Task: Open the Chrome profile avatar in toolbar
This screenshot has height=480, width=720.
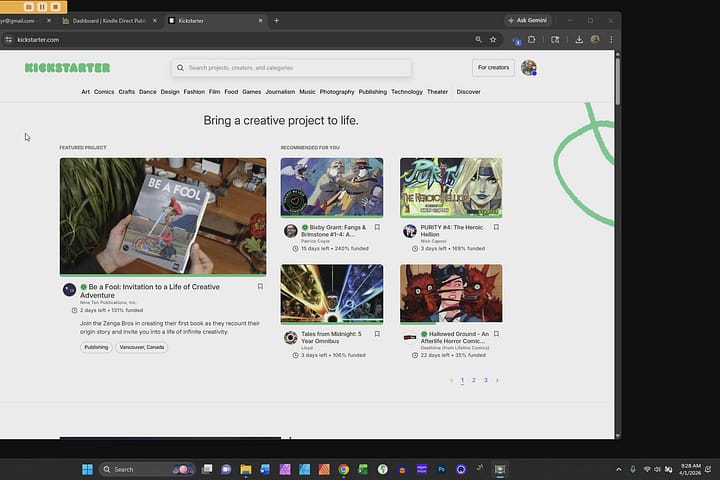Action: pyautogui.click(x=595, y=40)
